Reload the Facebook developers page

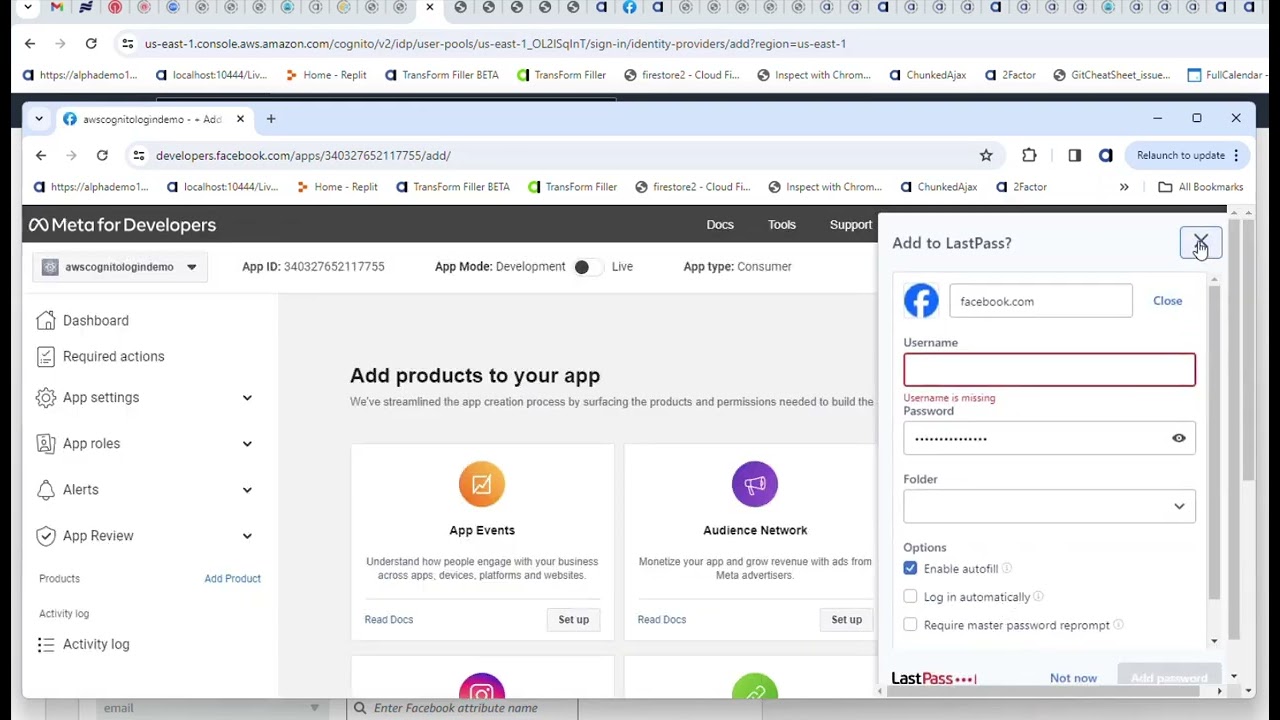(102, 155)
